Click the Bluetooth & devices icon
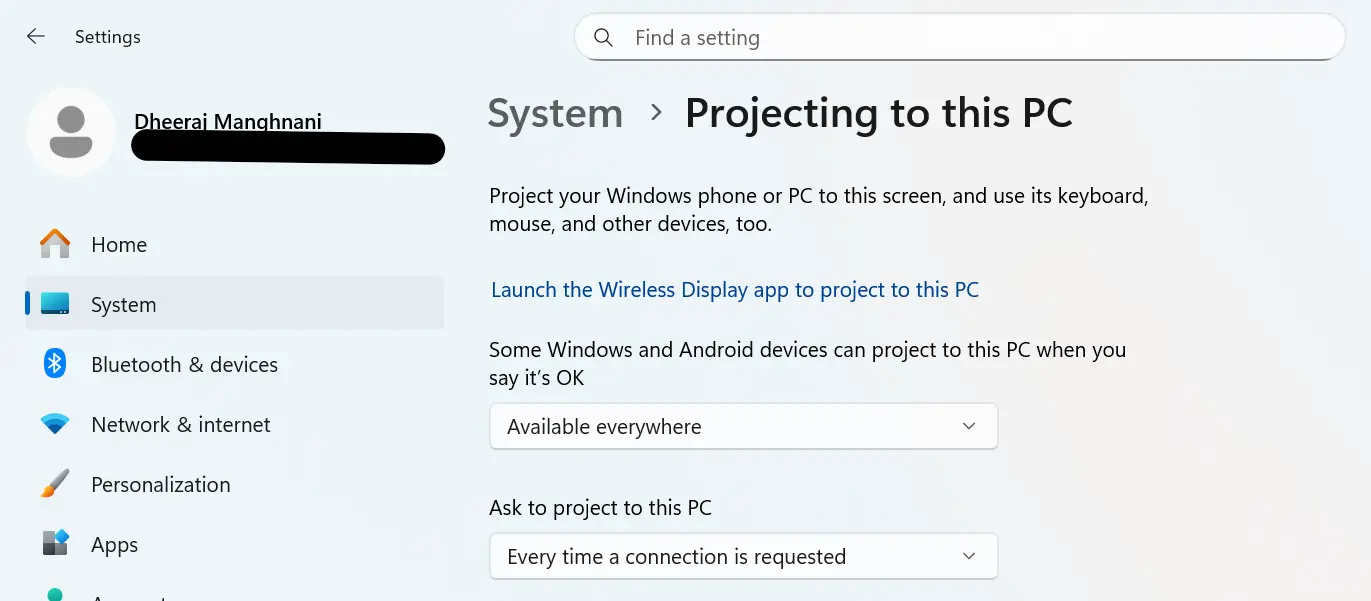 click(54, 364)
